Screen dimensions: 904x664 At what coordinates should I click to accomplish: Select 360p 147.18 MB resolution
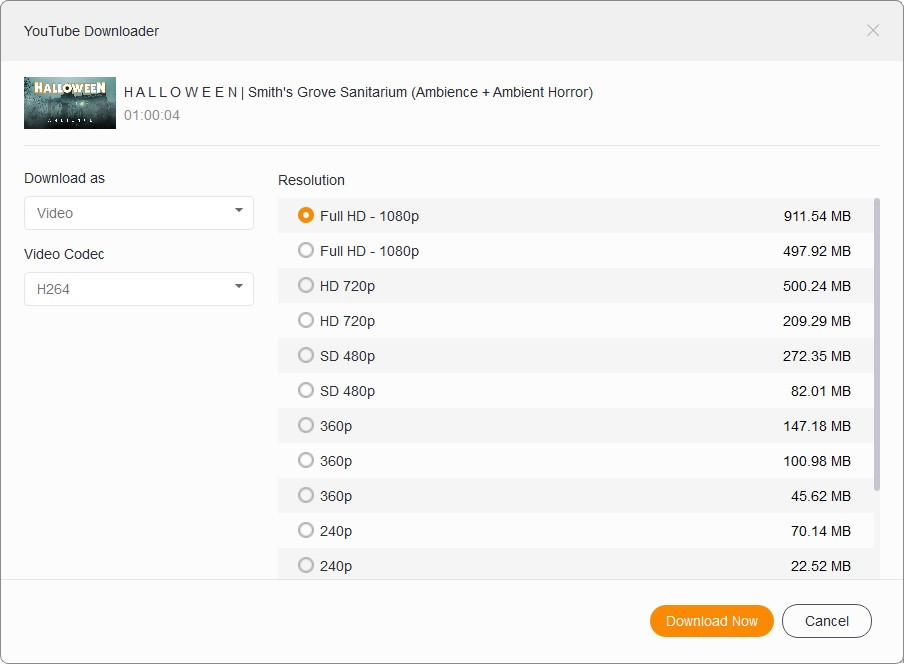[x=306, y=425]
